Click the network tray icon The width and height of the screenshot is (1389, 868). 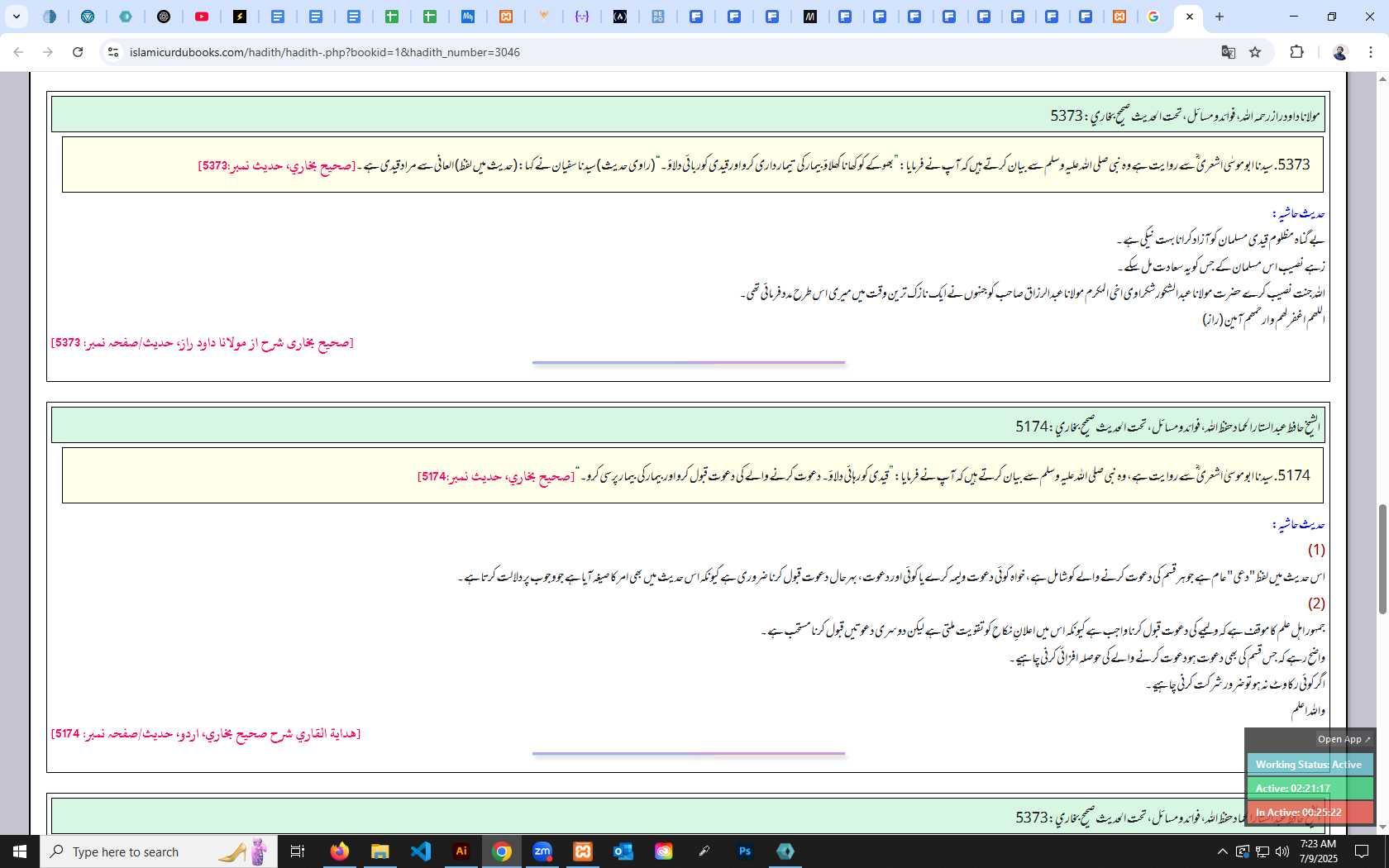tap(1263, 851)
